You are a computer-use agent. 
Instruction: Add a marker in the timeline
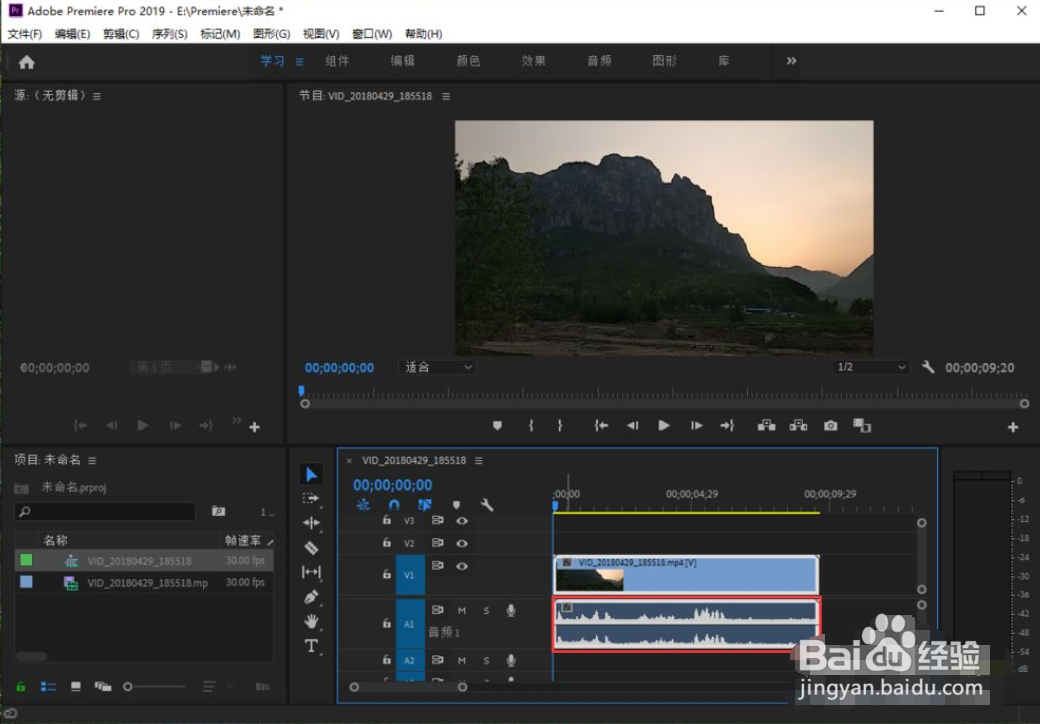pyautogui.click(x=456, y=505)
